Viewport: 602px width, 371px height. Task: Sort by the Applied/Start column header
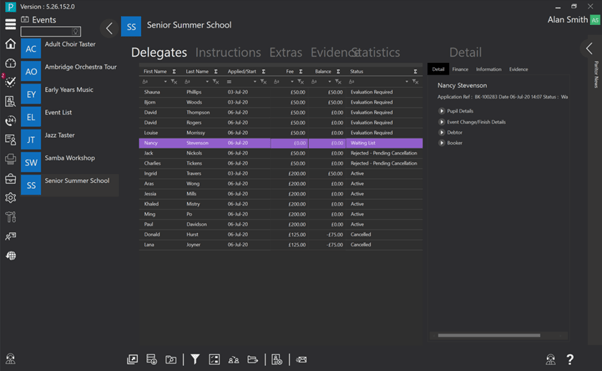click(241, 71)
